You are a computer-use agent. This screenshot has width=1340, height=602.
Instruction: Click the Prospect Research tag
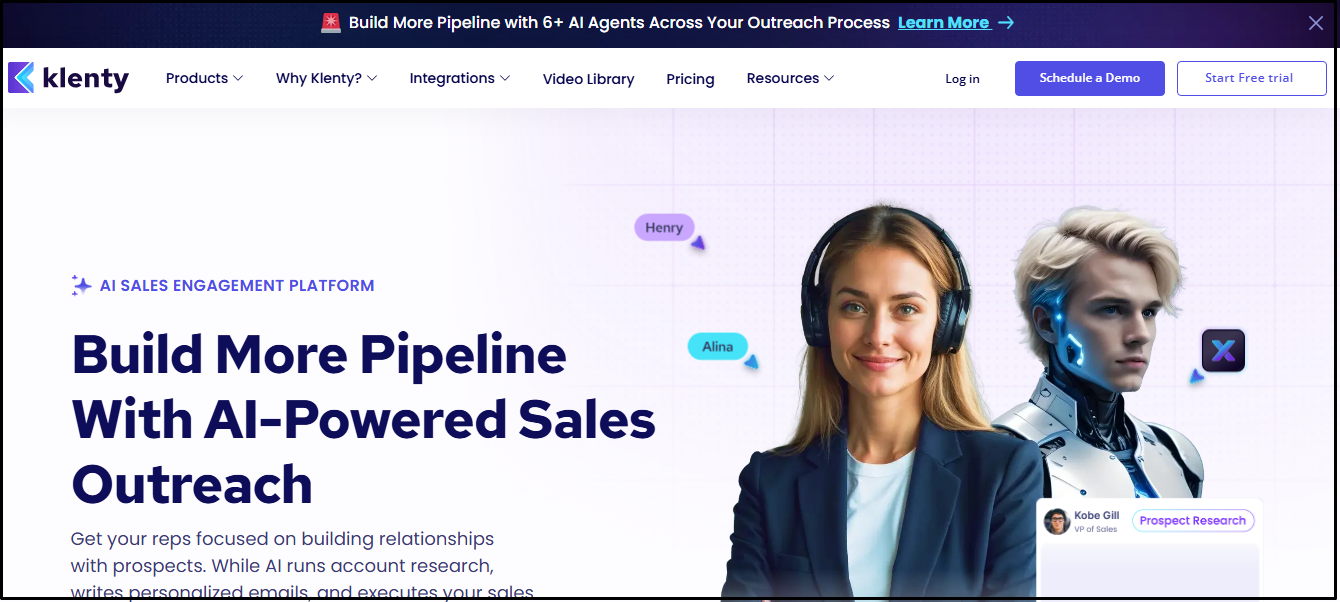(1193, 521)
